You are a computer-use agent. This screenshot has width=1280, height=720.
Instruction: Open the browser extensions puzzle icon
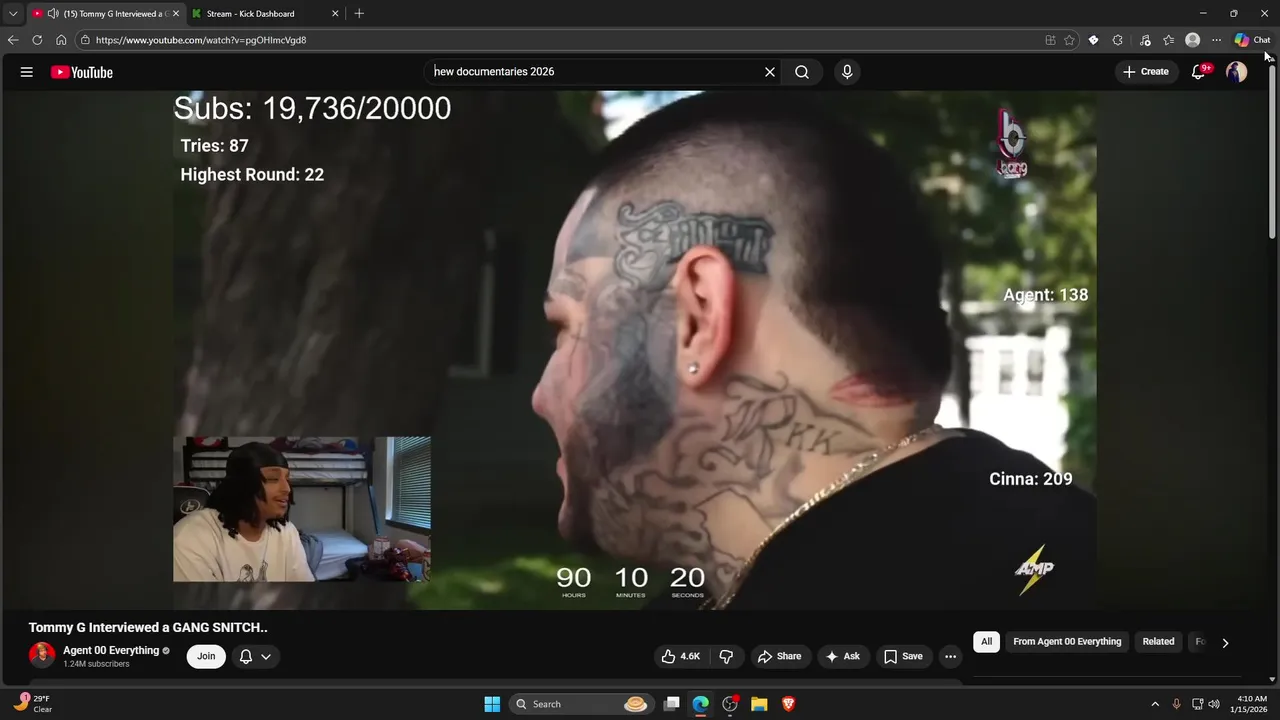[1118, 40]
